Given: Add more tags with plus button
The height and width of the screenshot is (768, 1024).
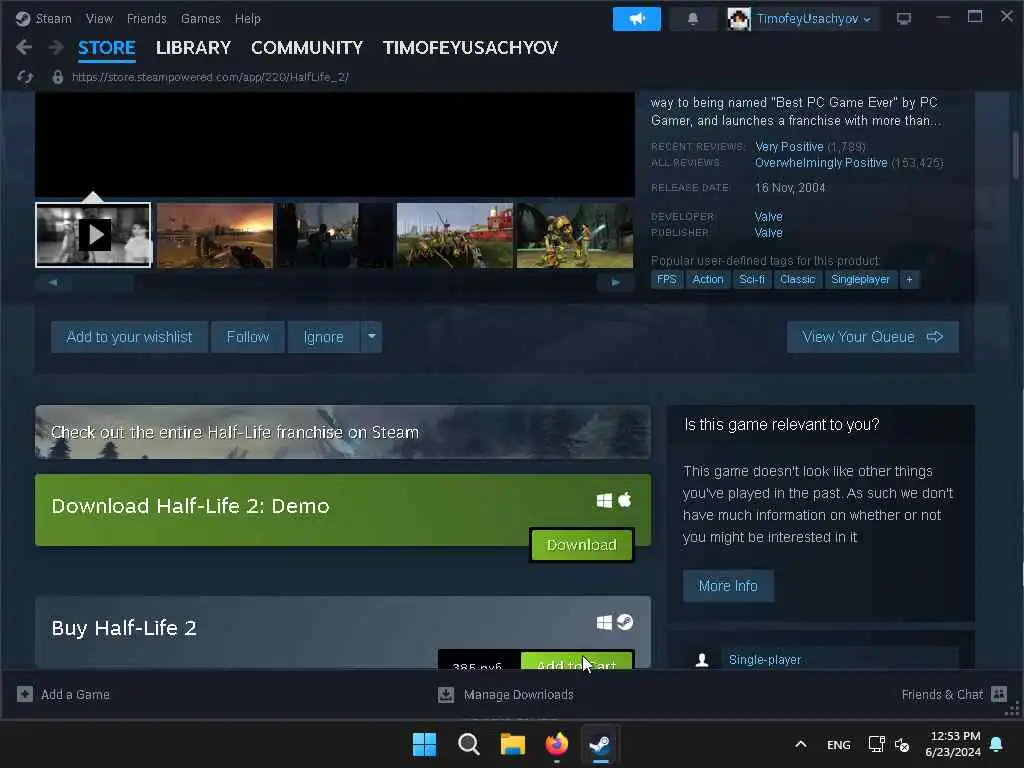Looking at the screenshot, I should [909, 280].
